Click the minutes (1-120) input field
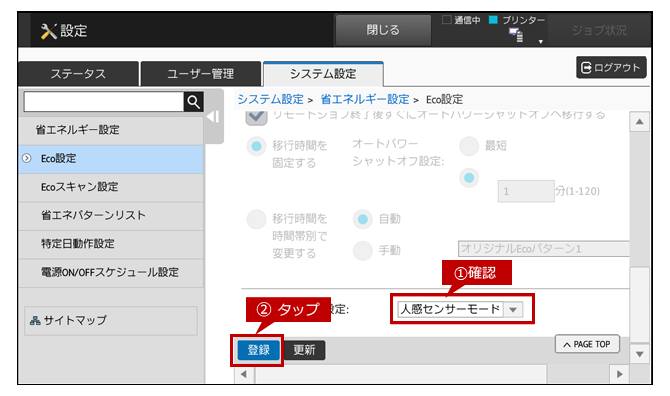This screenshot has height=396, width=670. point(526,191)
